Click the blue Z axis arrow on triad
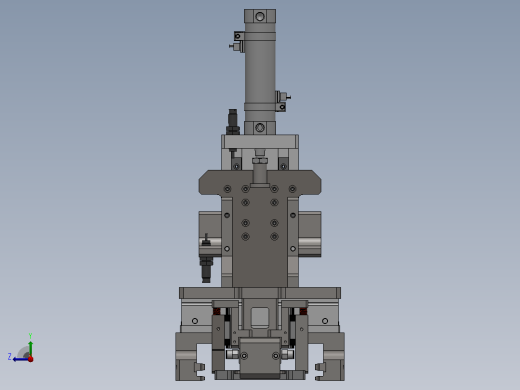This screenshot has height=390, width=520. [x=20, y=359]
